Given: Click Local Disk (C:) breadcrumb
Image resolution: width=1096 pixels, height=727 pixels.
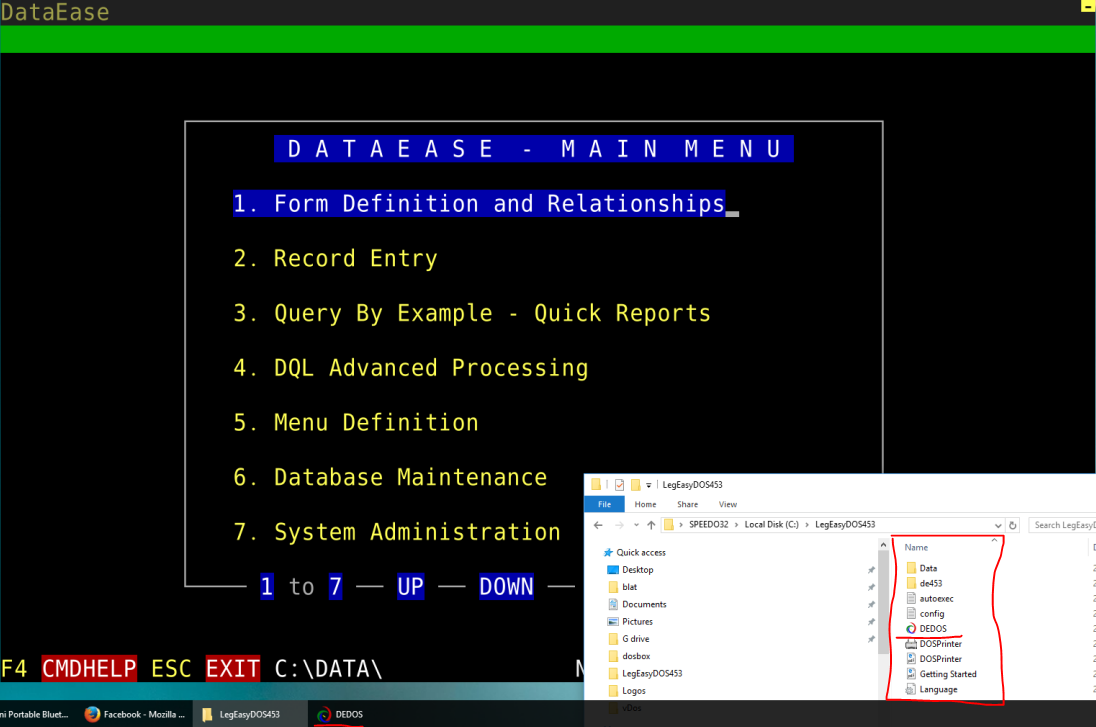Looking at the screenshot, I should click(x=772, y=524).
